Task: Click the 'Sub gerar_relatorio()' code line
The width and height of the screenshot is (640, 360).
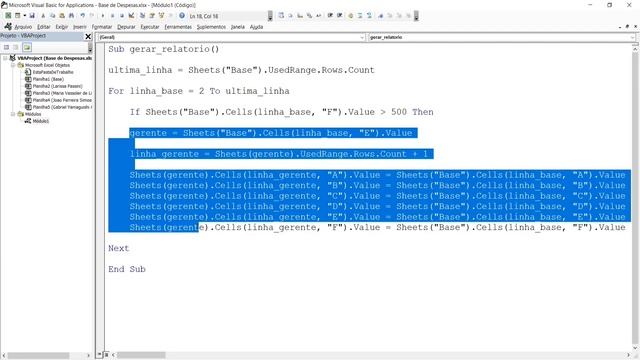Action: pyautogui.click(x=164, y=49)
